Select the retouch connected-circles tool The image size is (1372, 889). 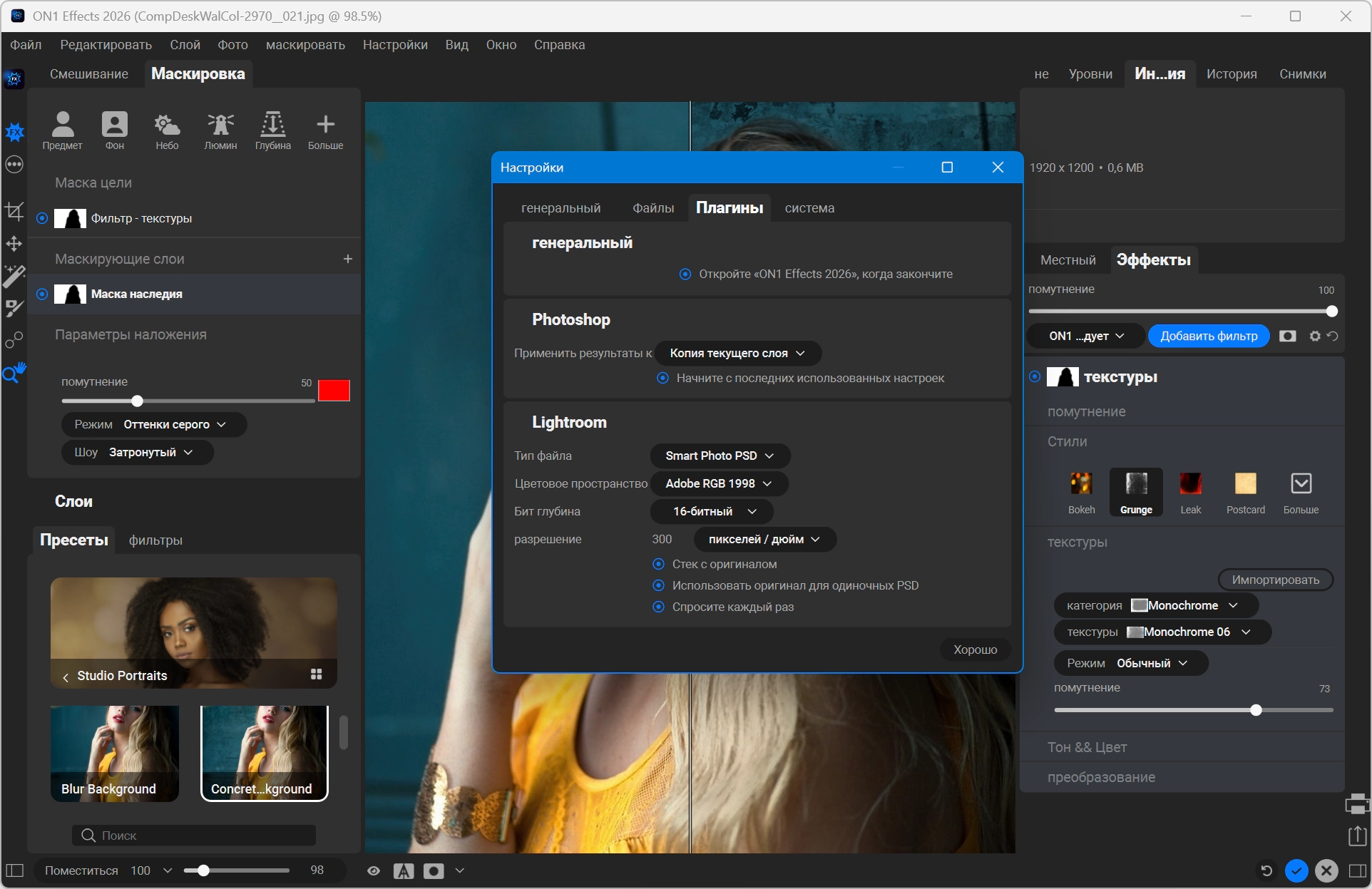pyautogui.click(x=14, y=340)
